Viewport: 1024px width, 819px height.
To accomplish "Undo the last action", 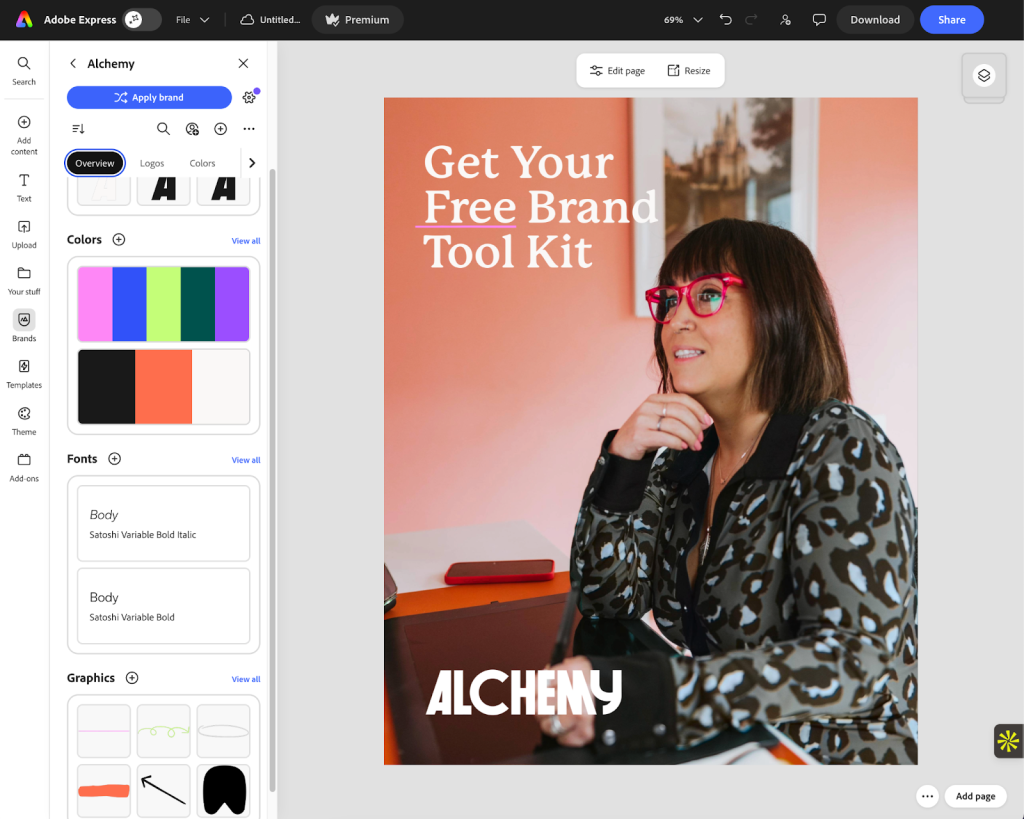I will (x=726, y=20).
